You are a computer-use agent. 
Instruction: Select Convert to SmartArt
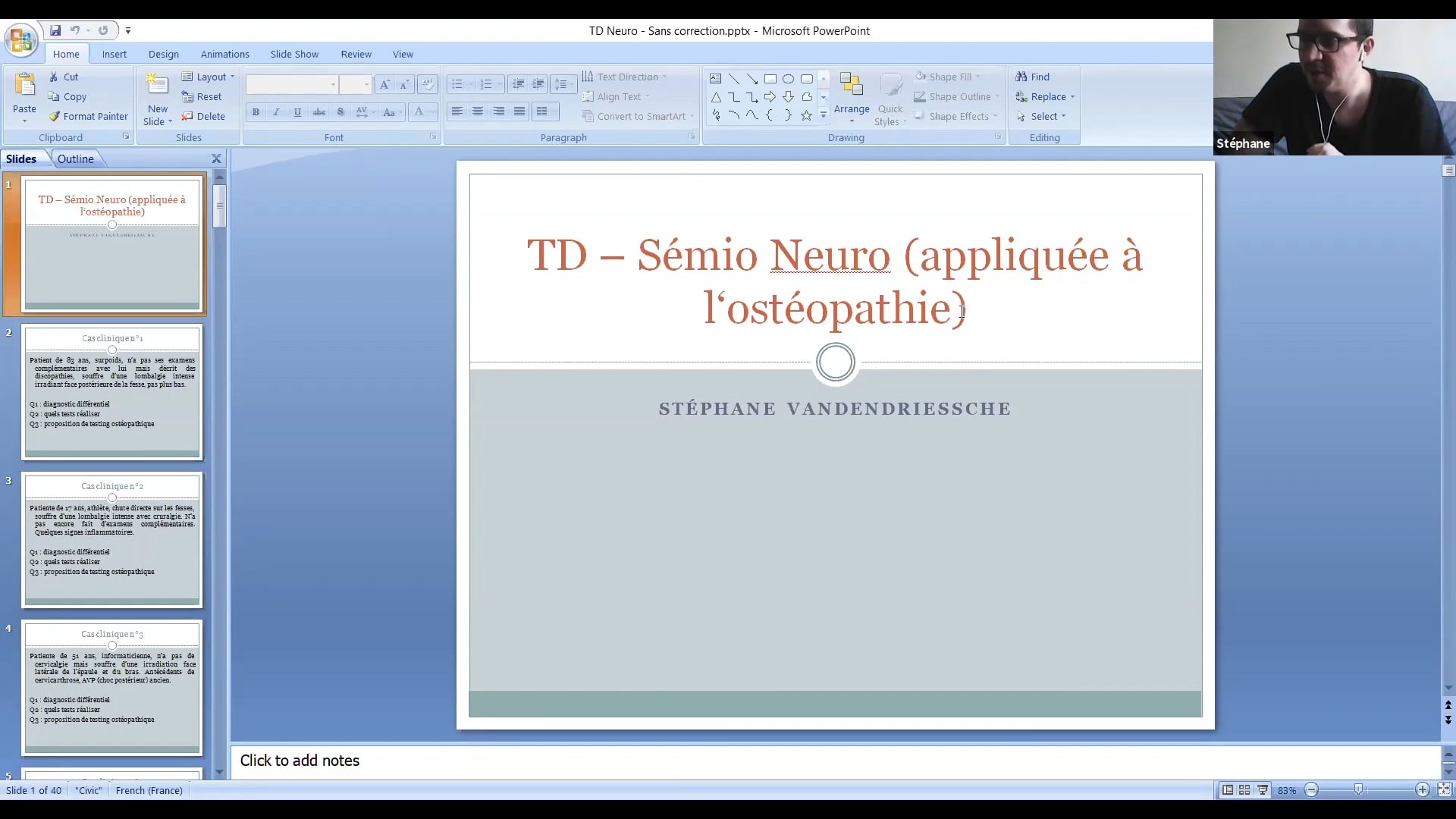pyautogui.click(x=638, y=116)
